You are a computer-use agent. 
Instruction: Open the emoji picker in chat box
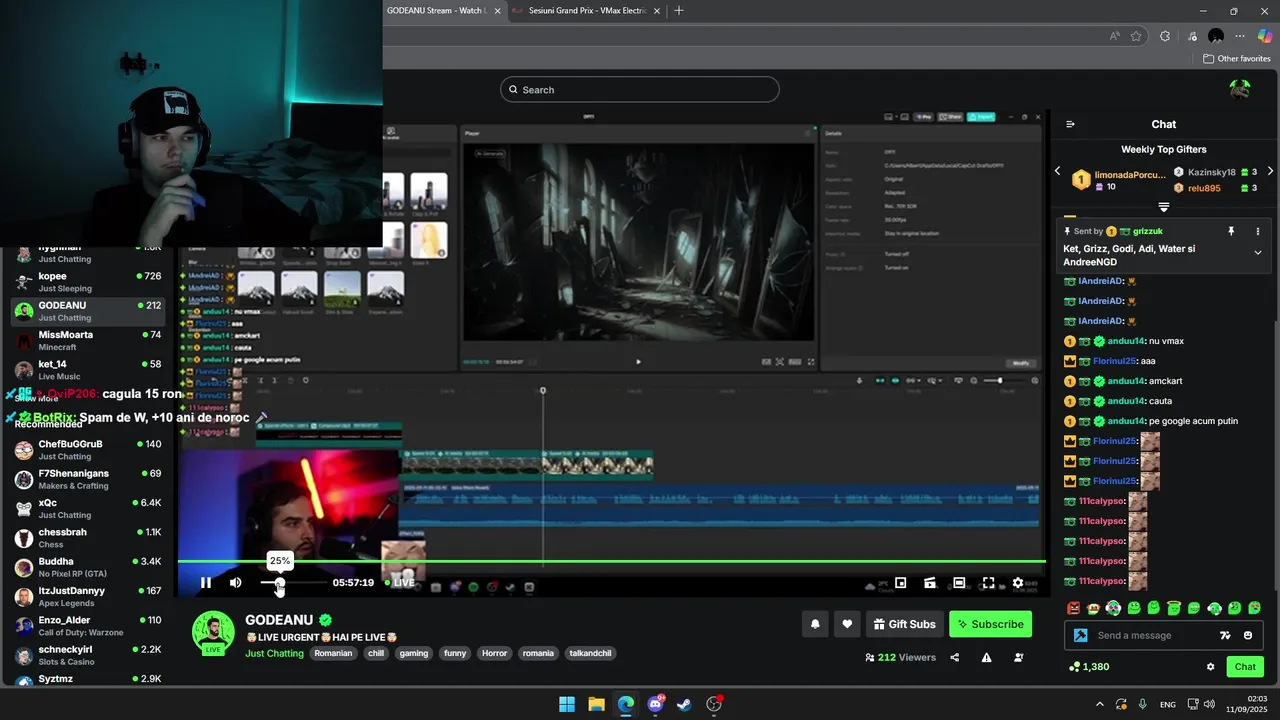tap(1248, 635)
